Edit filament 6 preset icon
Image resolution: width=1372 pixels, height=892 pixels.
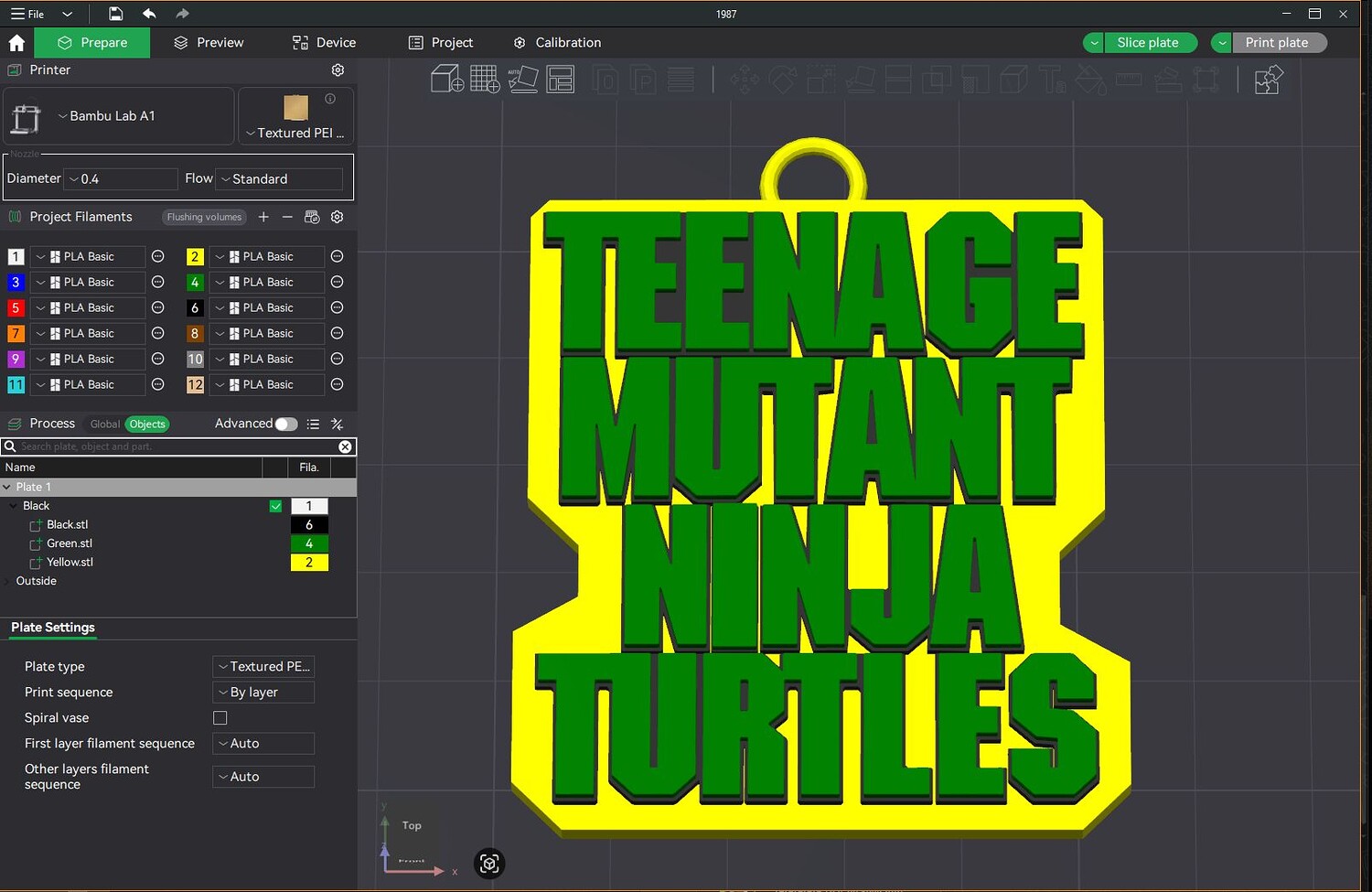tap(337, 308)
